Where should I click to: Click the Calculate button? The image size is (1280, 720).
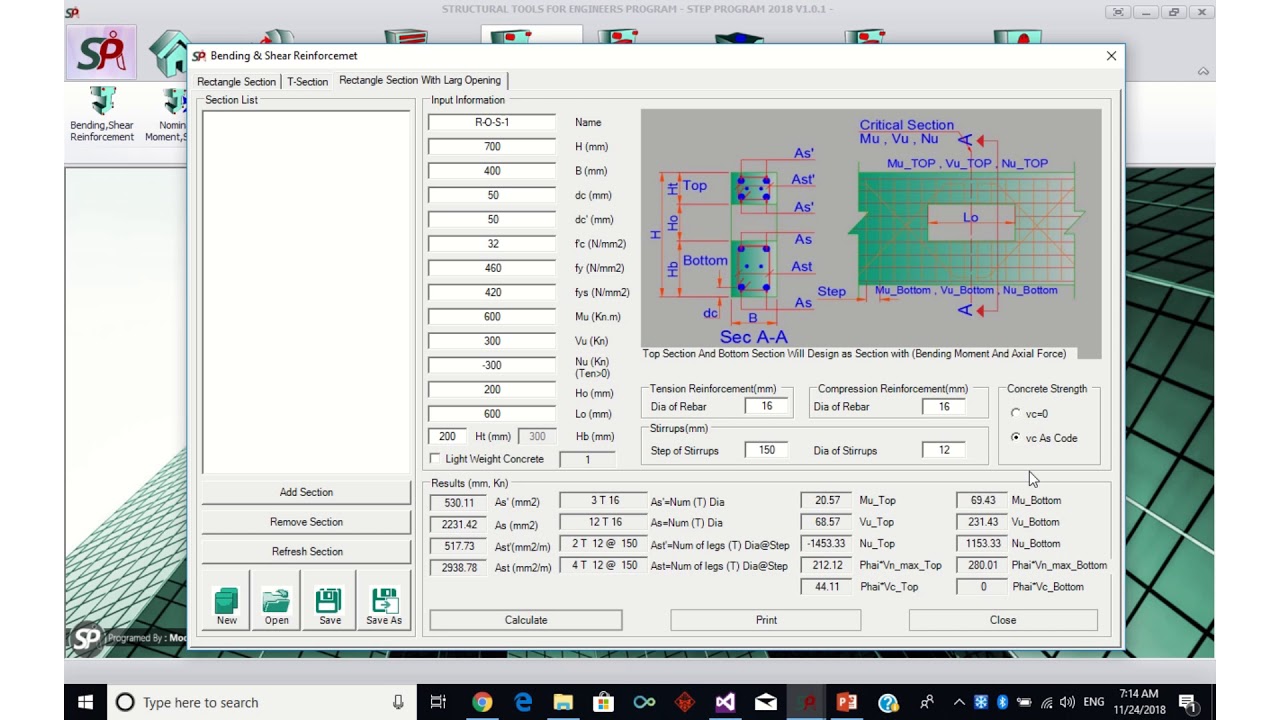tap(526, 620)
